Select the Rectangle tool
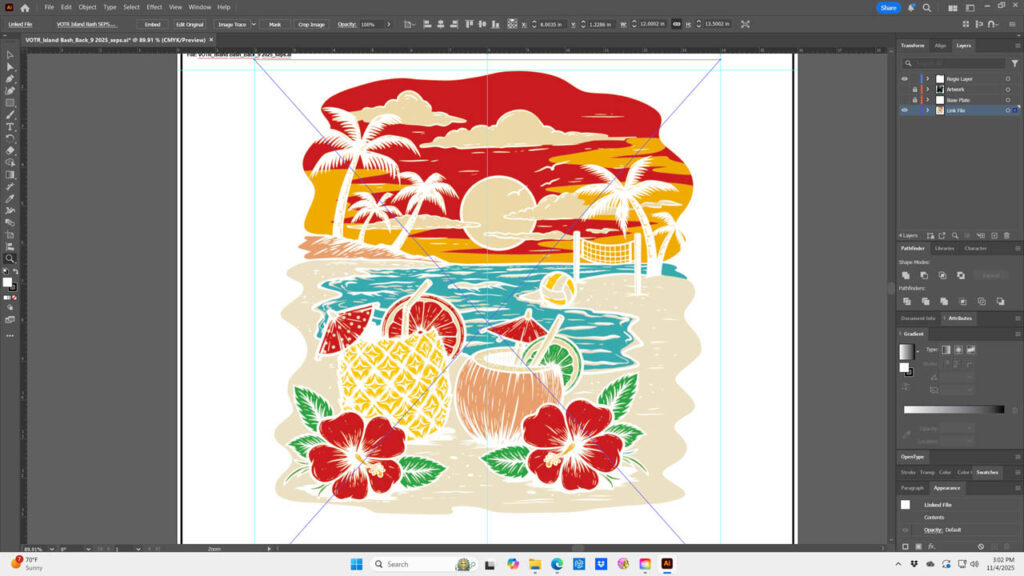 (10, 103)
